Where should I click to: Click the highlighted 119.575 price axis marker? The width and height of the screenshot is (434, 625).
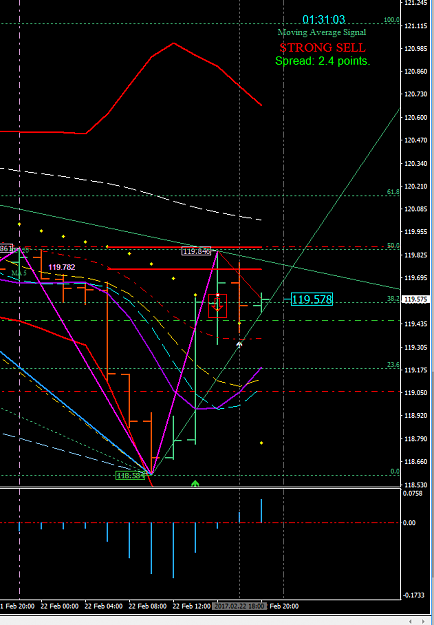click(416, 300)
